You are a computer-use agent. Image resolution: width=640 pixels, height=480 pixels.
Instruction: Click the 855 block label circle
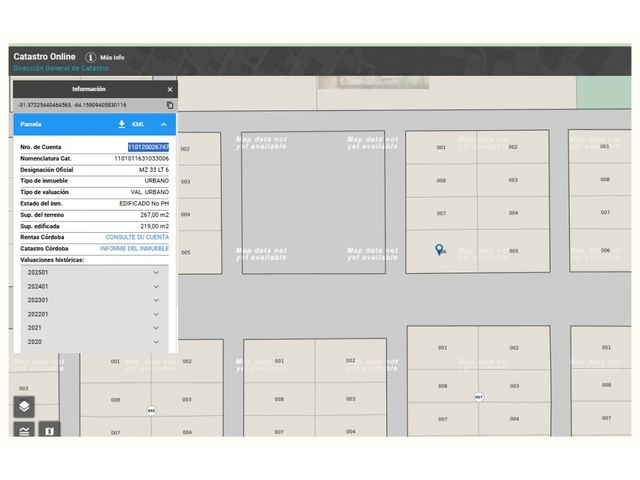click(151, 411)
